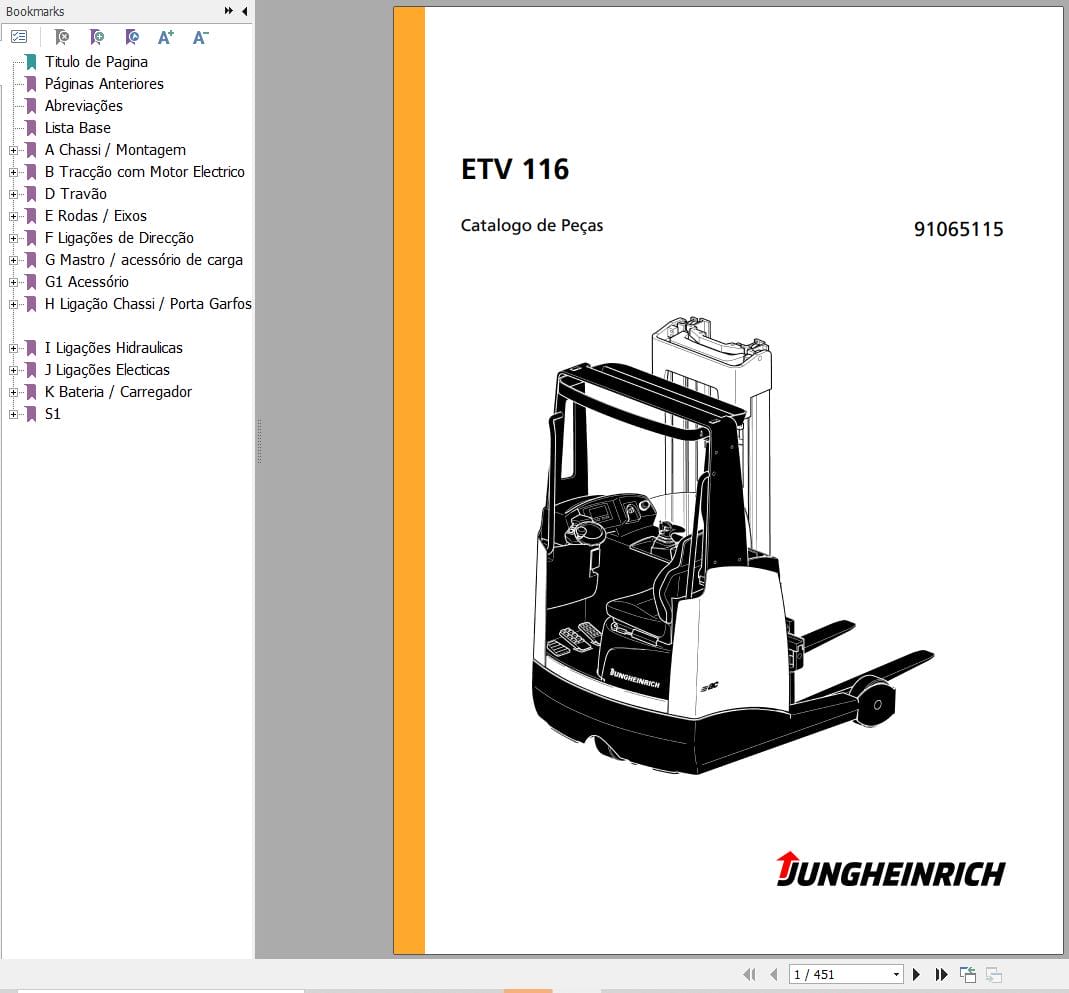Increase bookmark text size with A+ icon
Image resolution: width=1069 pixels, height=993 pixels.
click(166, 36)
